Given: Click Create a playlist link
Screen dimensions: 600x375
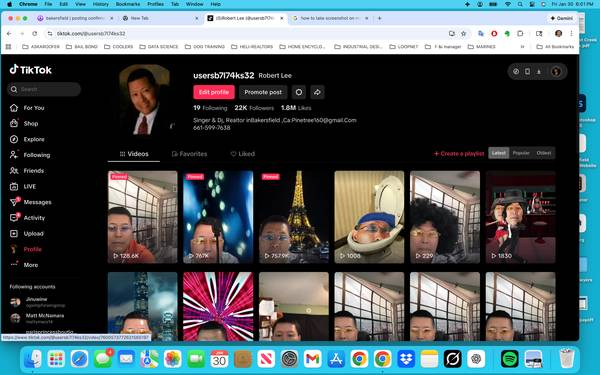Looking at the screenshot, I should [x=459, y=153].
